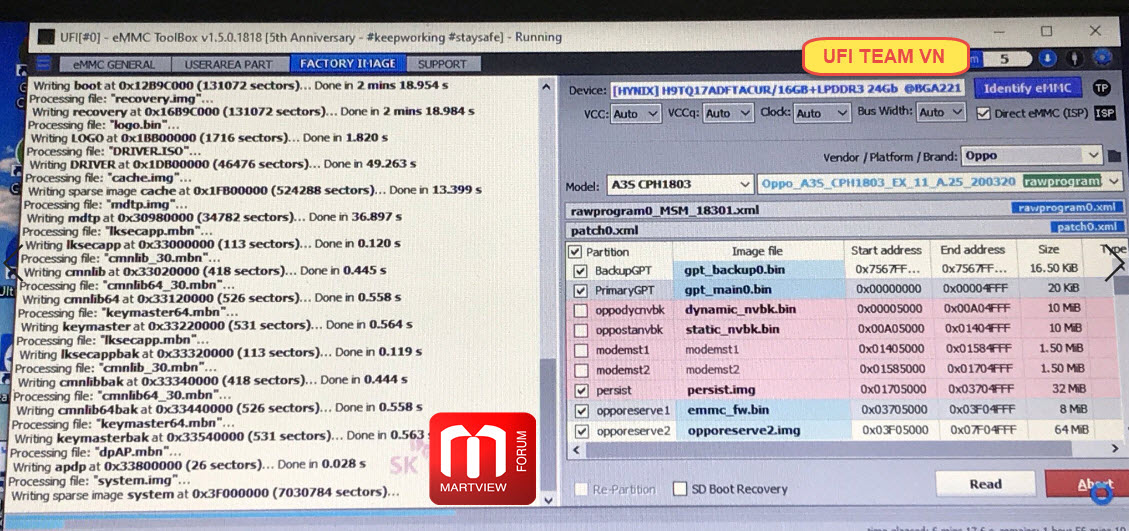
Task: Click the patch0.xml link
Action: click(x=1087, y=227)
